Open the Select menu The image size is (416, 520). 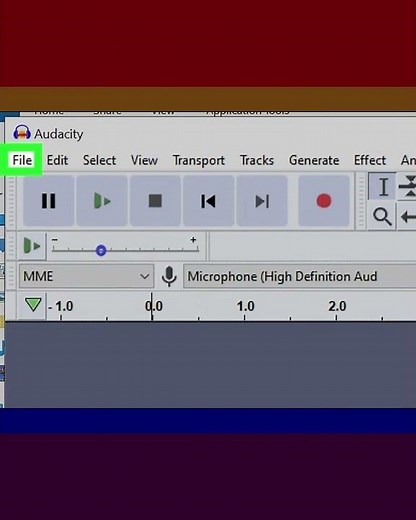click(99, 160)
